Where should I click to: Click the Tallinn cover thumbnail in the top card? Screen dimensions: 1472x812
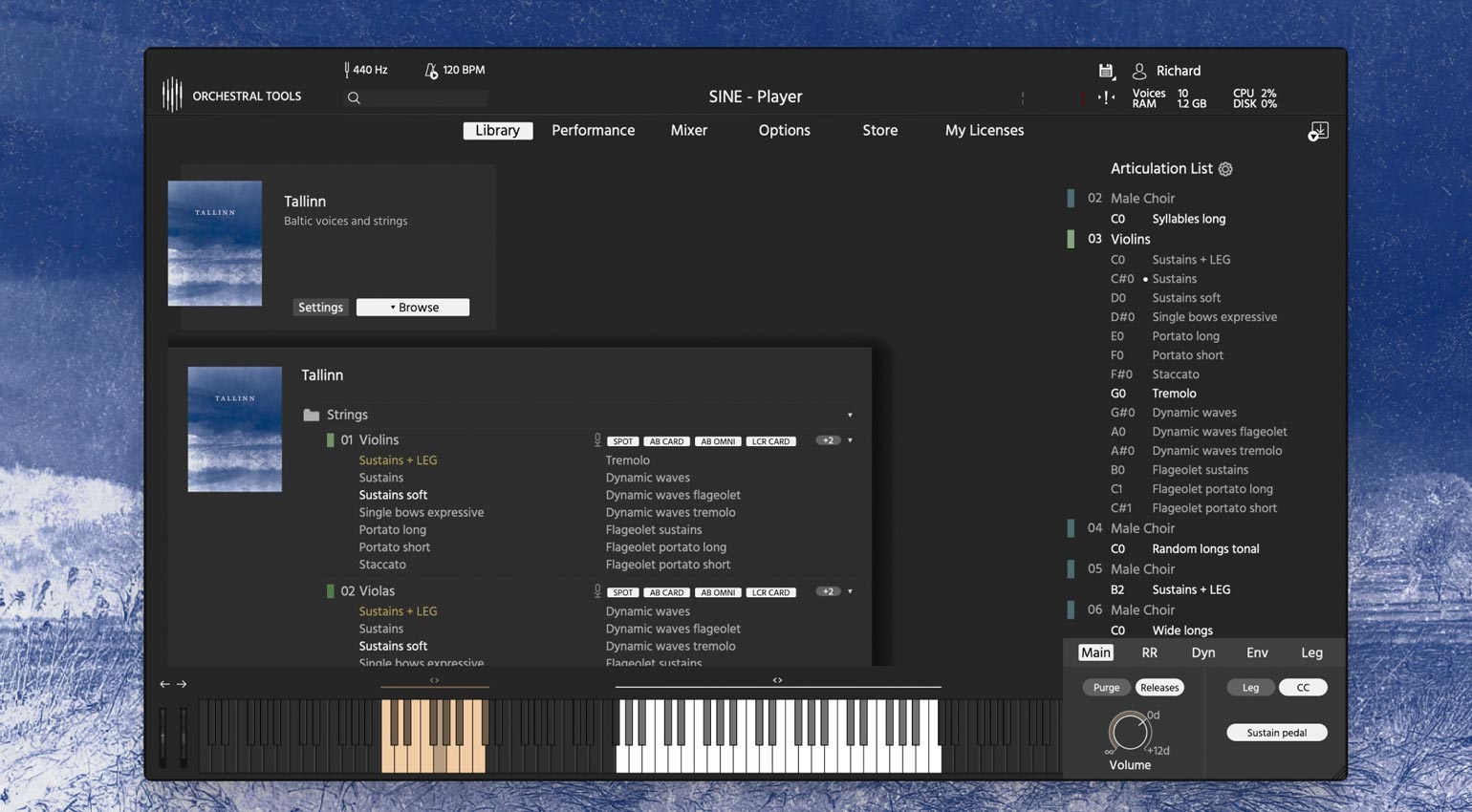[215, 244]
